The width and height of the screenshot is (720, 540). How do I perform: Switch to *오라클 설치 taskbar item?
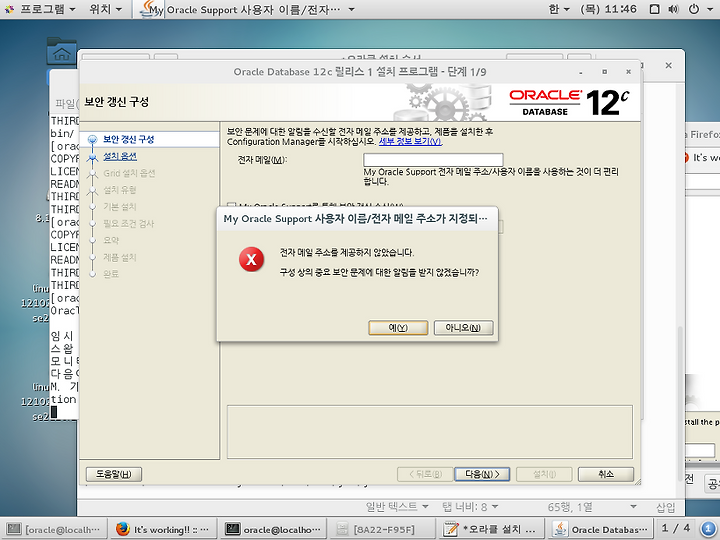(491, 529)
